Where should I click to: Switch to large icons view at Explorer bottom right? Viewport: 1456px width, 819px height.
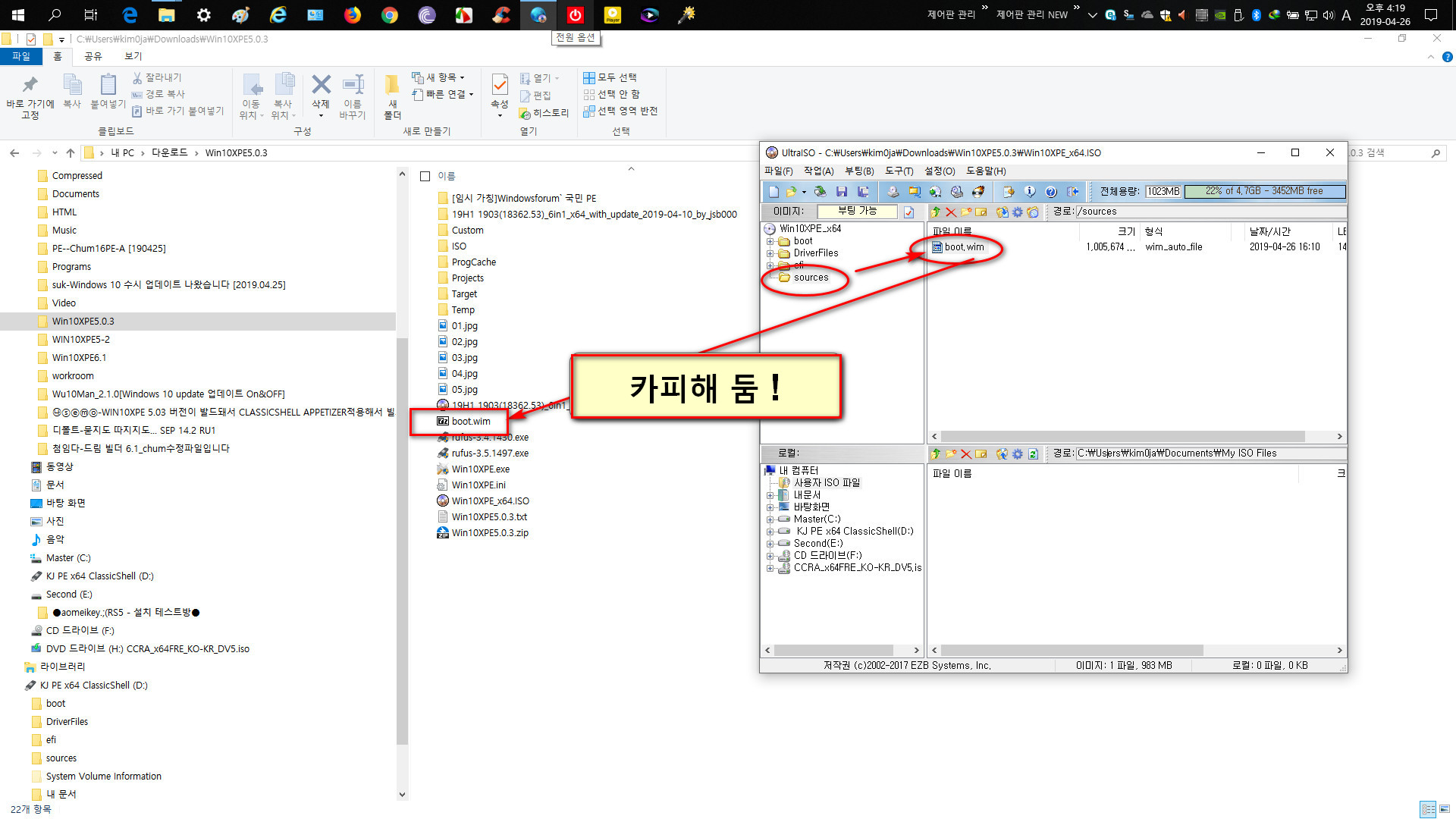pos(1445,809)
